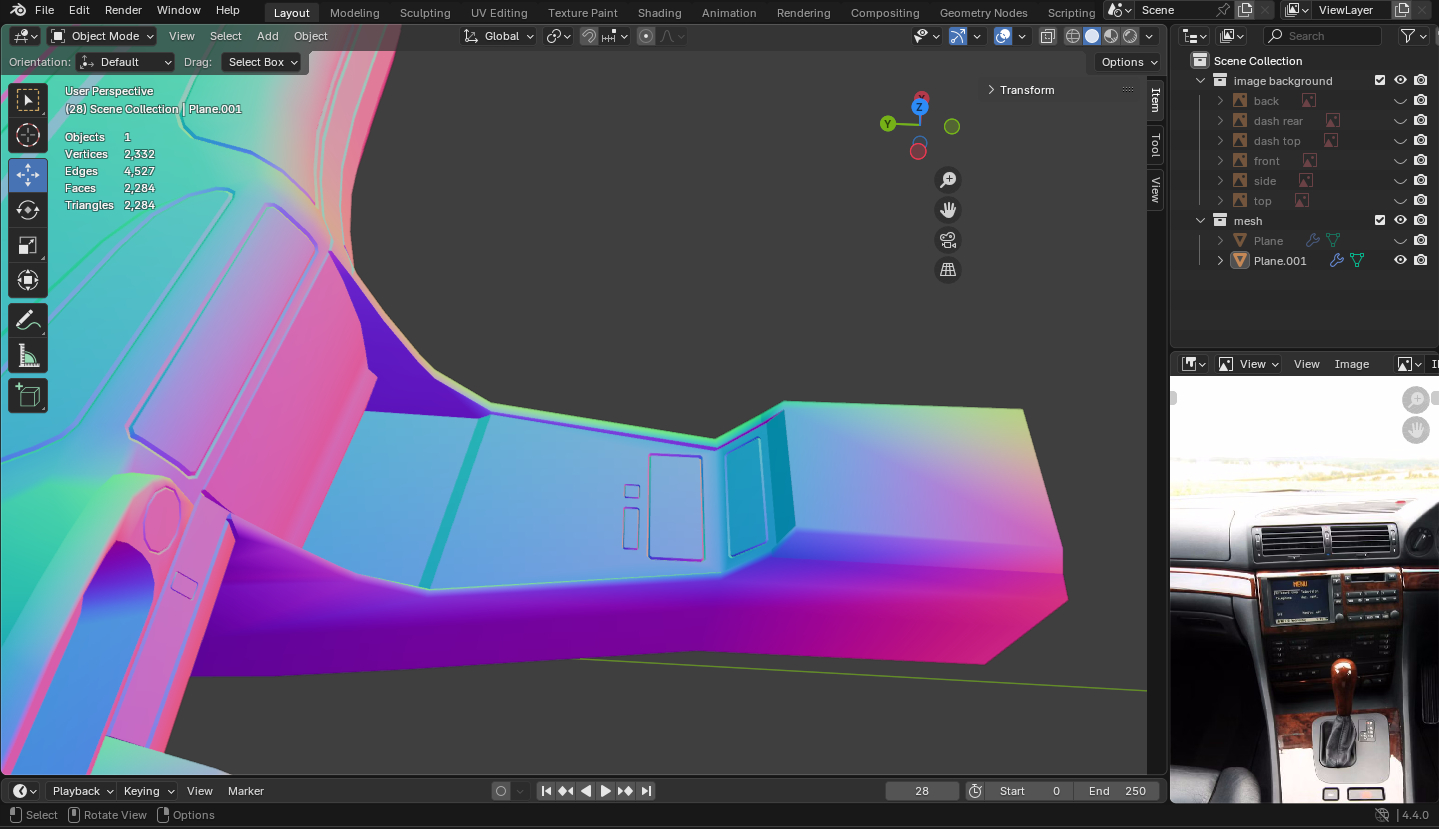Screen dimensions: 1439x829
Task: Open the viewport Add menu
Action: point(268,36)
